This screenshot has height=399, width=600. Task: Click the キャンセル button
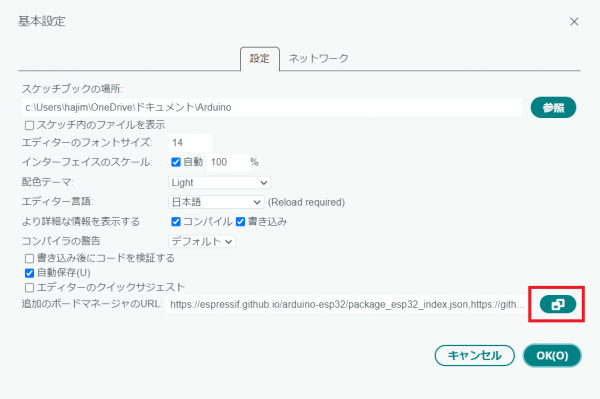click(x=474, y=355)
